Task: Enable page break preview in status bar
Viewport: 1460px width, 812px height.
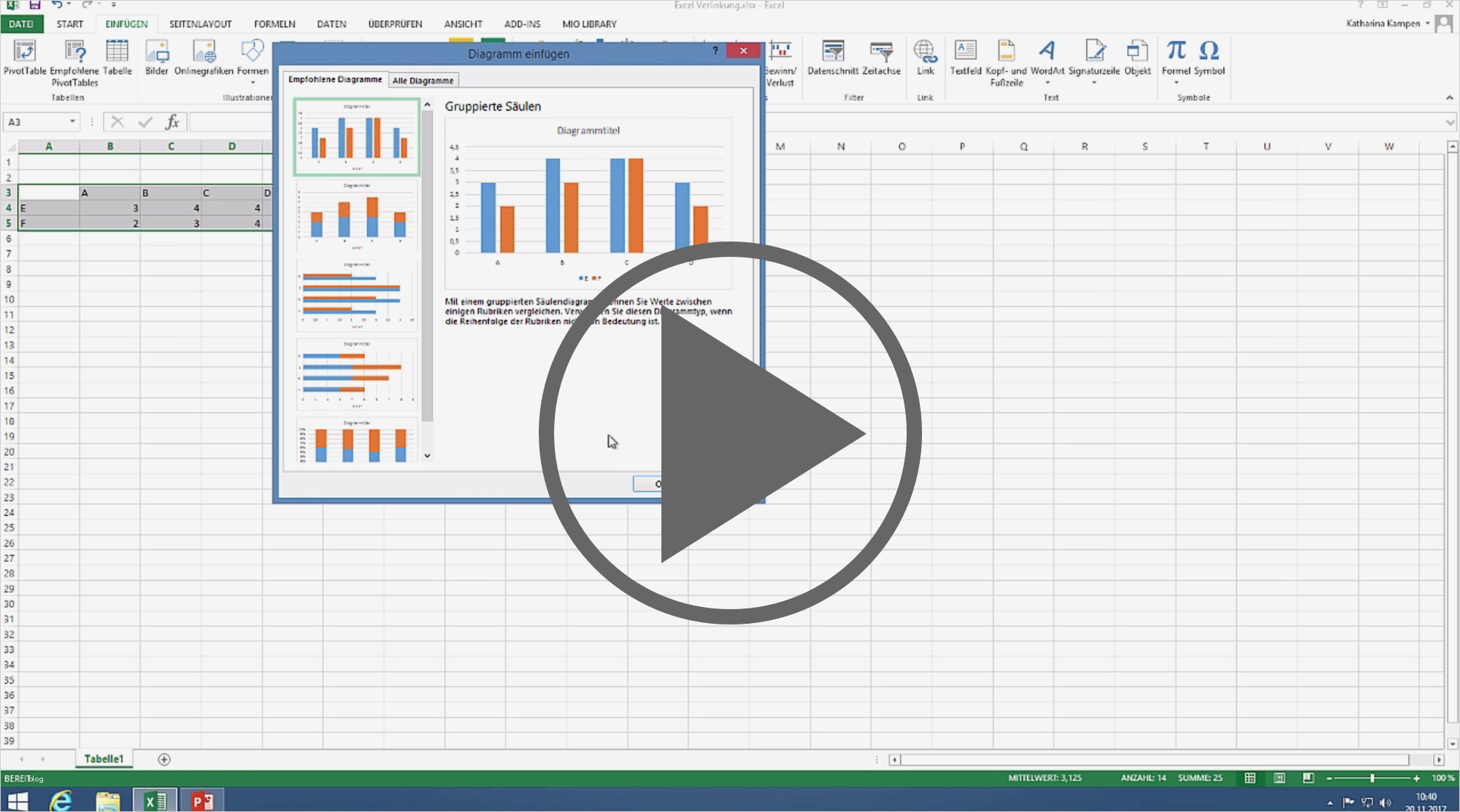Action: click(1308, 778)
